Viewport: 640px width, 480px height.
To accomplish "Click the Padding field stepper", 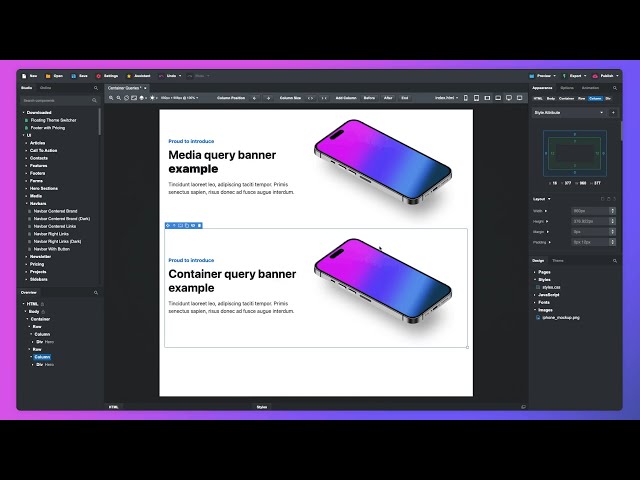I will (x=612, y=242).
